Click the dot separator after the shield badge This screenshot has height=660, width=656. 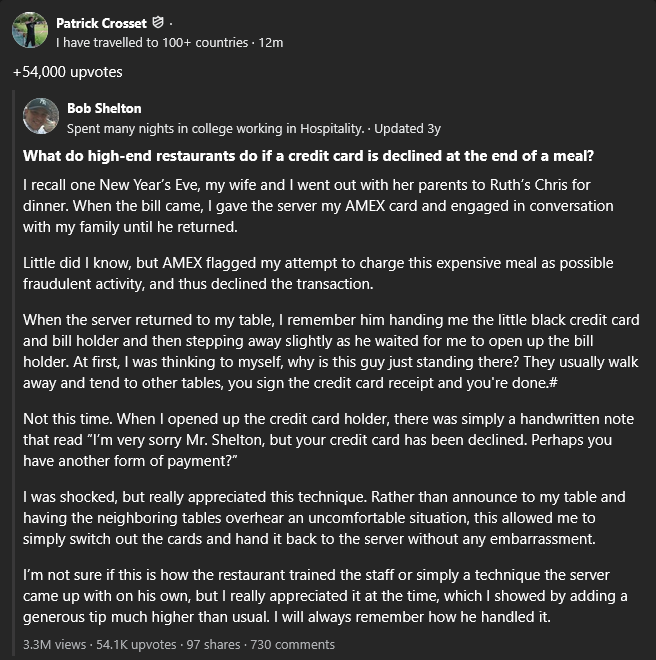[171, 24]
